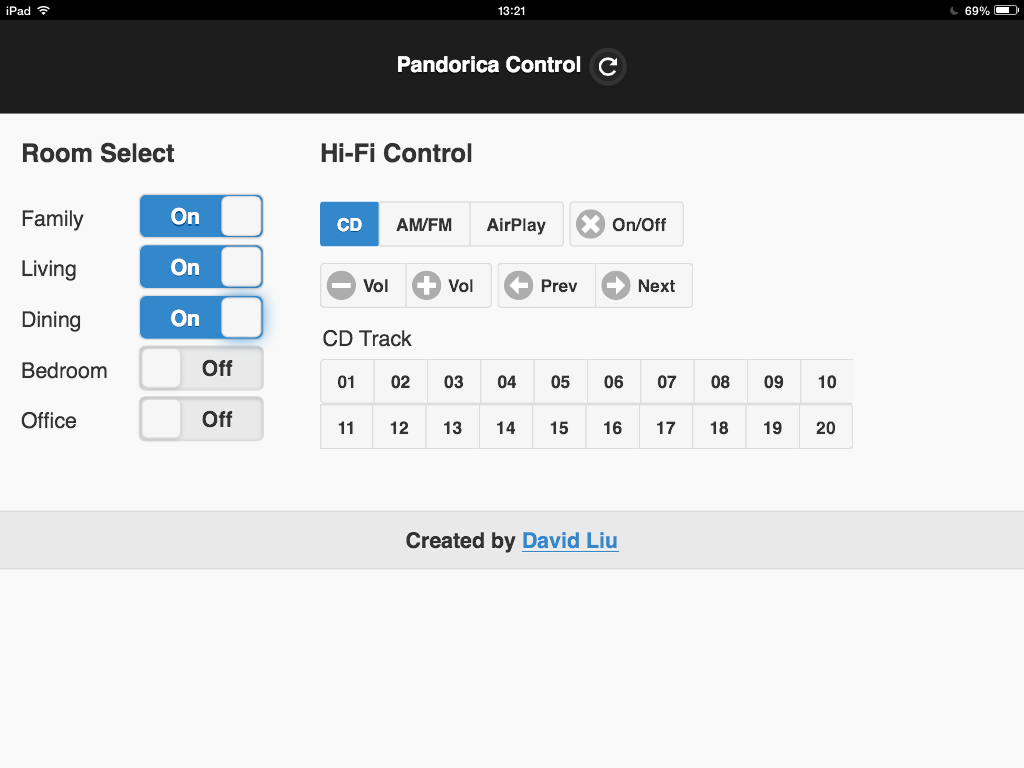
Task: Click the plus Vol icon to raise volume
Action: pyautogui.click(x=426, y=285)
